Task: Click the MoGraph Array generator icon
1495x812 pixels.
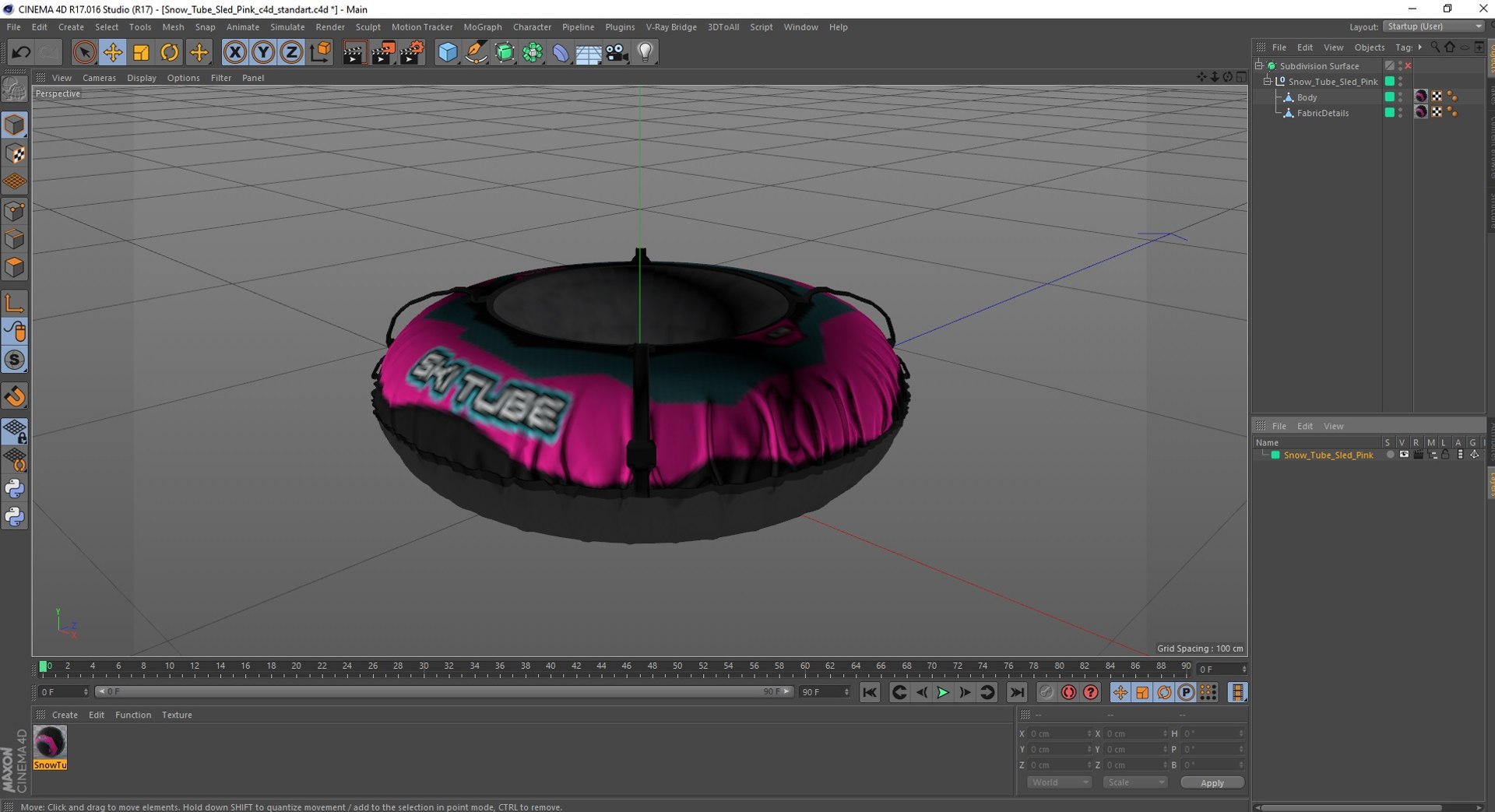Action: pos(533,52)
